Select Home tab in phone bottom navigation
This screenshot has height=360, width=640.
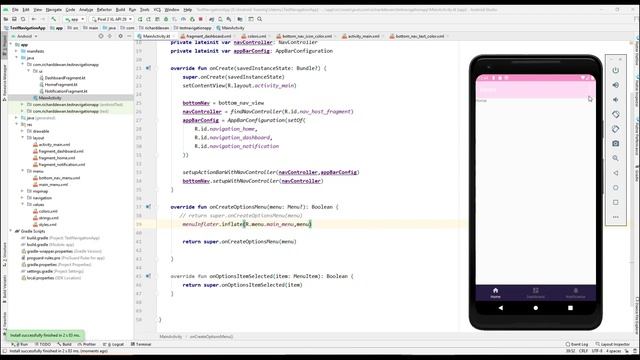tap(495, 293)
